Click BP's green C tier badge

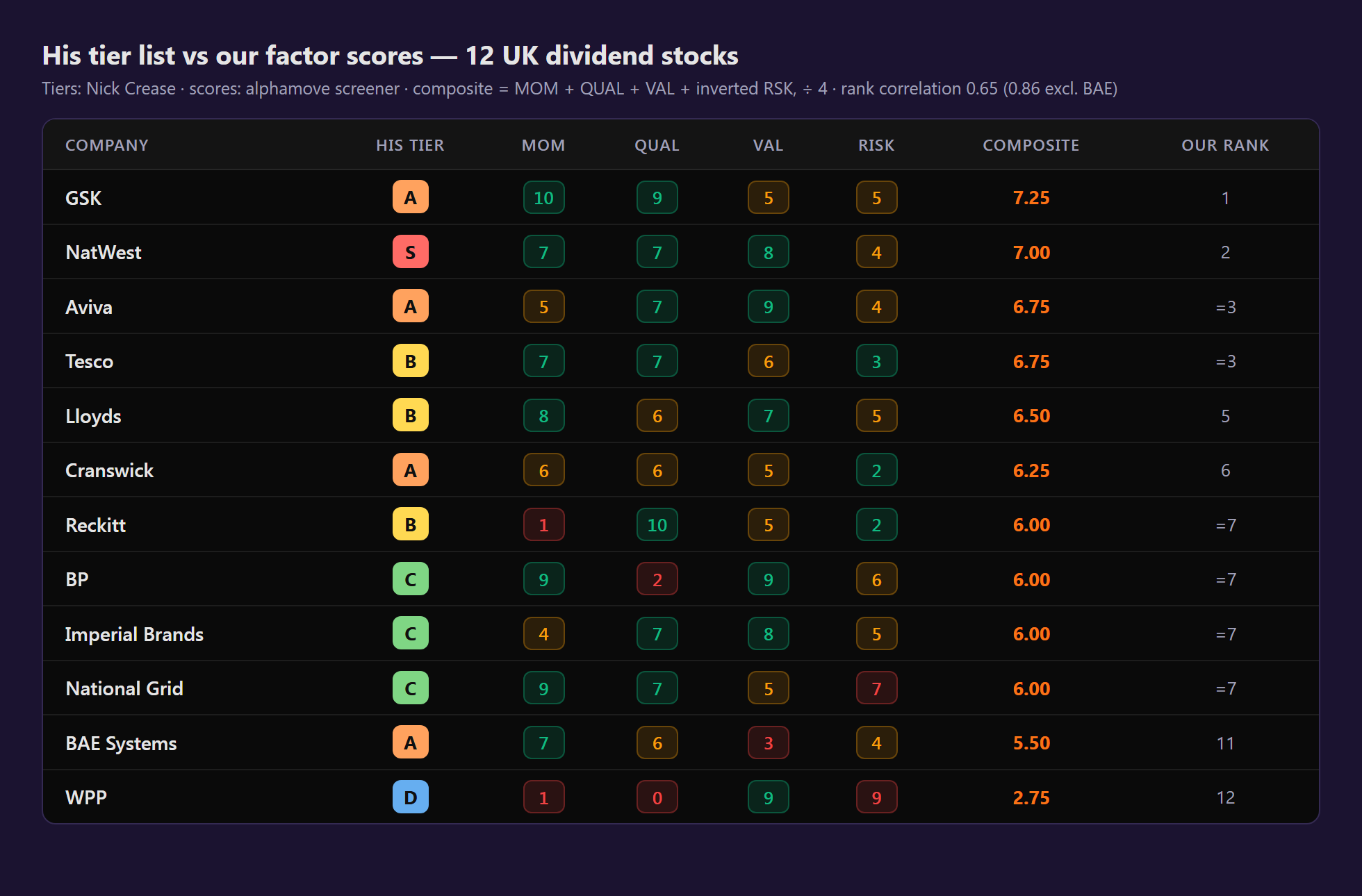[410, 579]
